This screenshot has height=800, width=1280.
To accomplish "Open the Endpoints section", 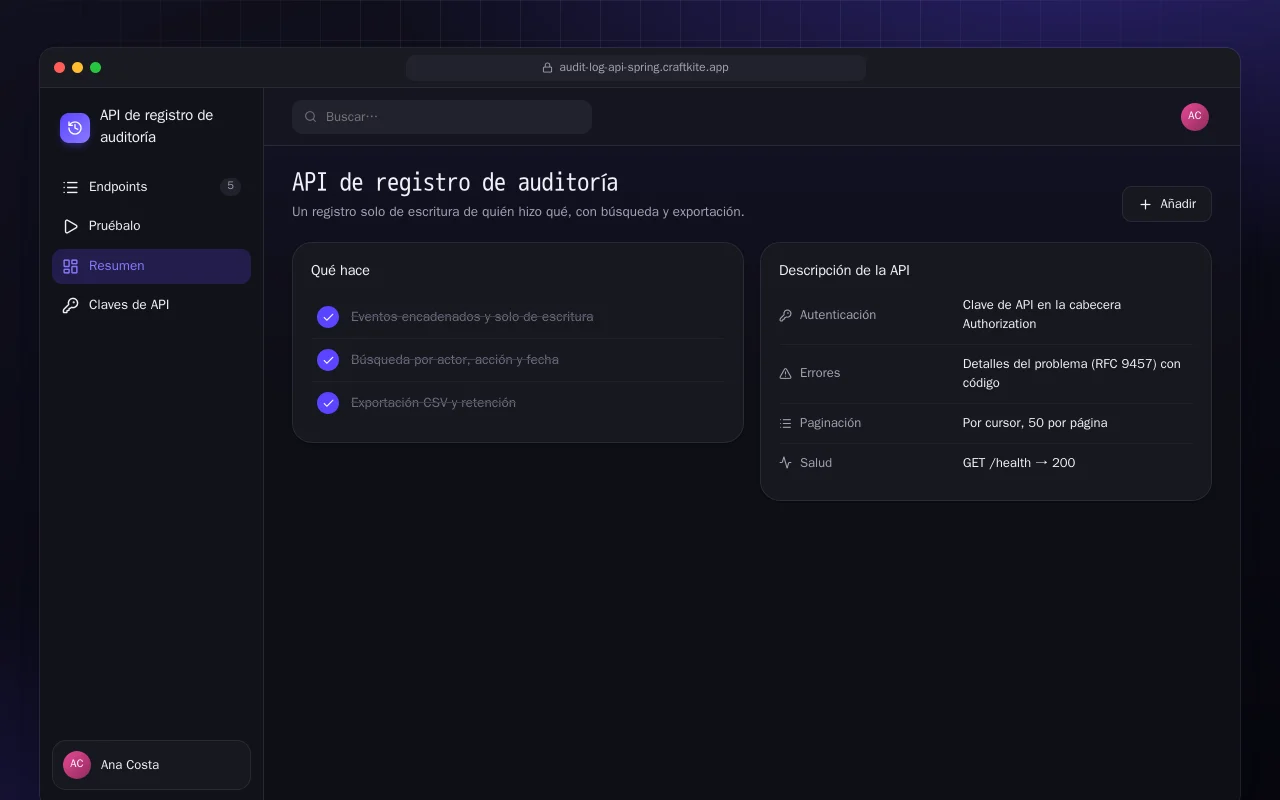I will click(x=151, y=187).
